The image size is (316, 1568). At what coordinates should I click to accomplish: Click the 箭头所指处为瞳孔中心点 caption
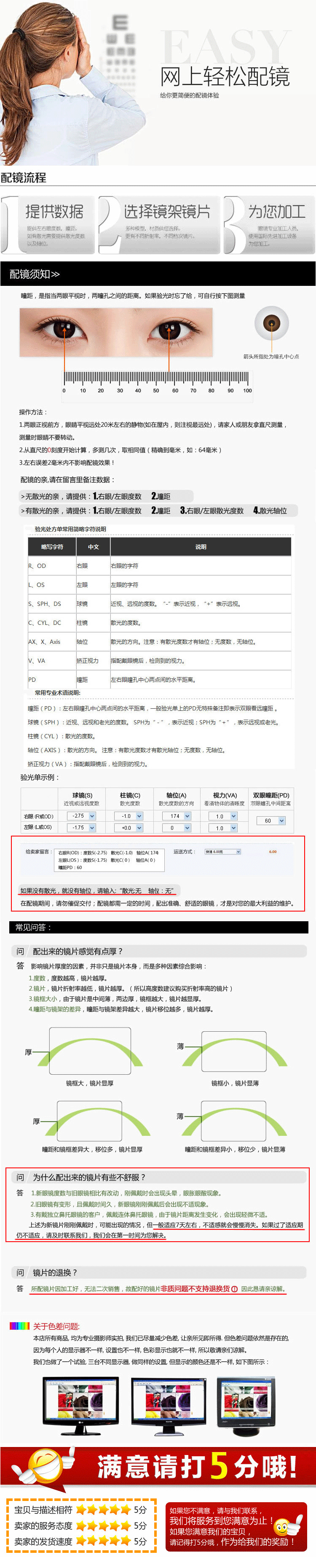coord(271,356)
